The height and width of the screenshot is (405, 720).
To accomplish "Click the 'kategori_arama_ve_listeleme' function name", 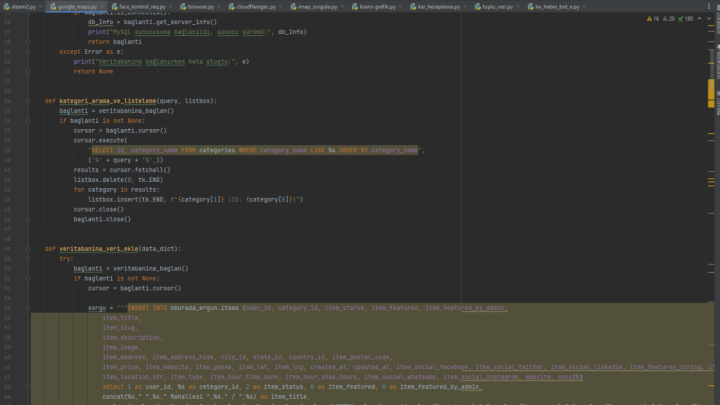I will tap(107, 101).
